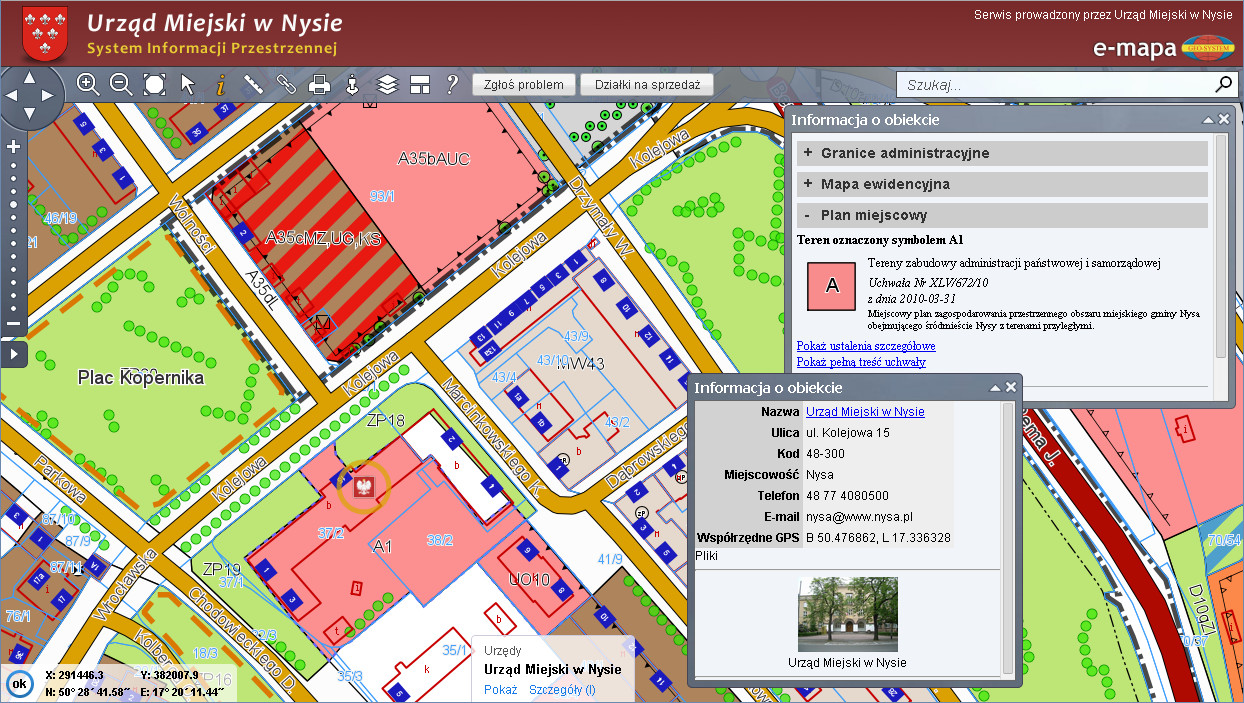Click the address ul. Kolejowa 15
Image resolution: width=1244 pixels, height=703 pixels.
[x=848, y=433]
